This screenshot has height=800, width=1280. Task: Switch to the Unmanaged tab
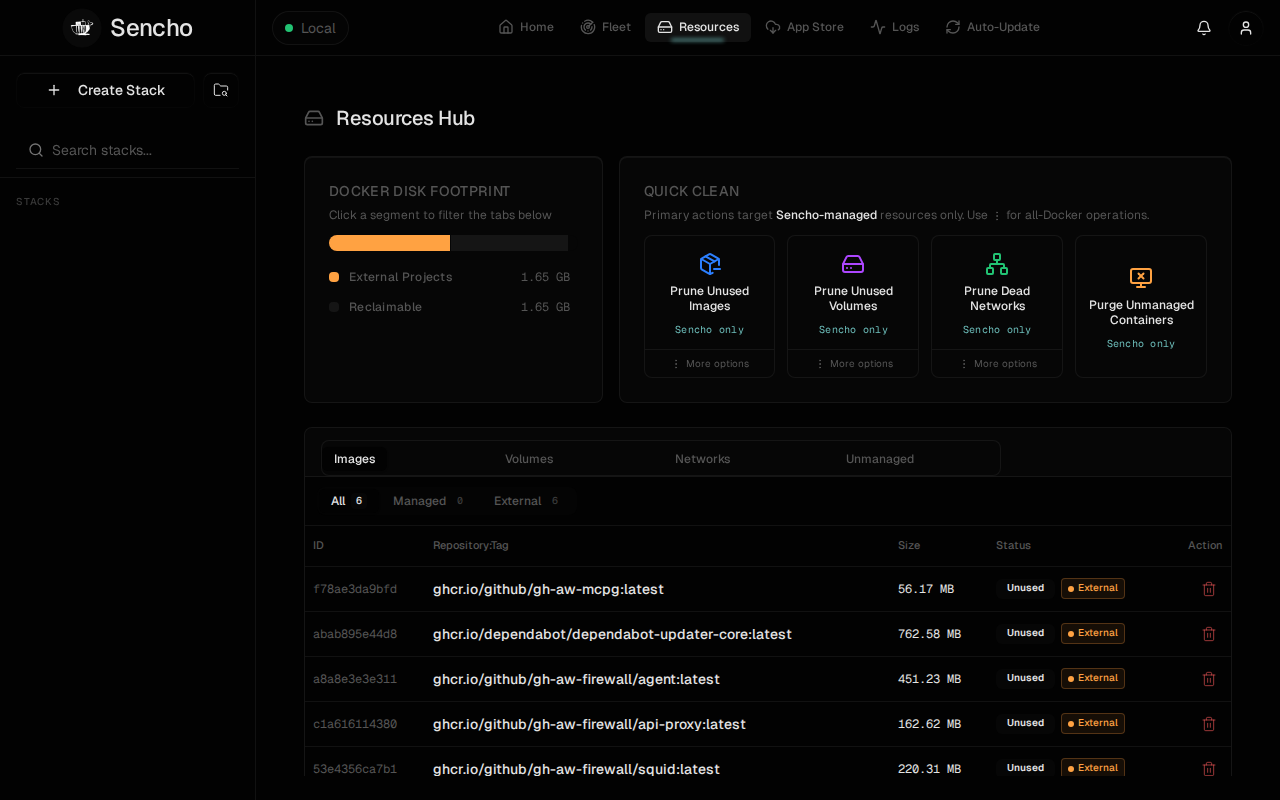click(880, 459)
